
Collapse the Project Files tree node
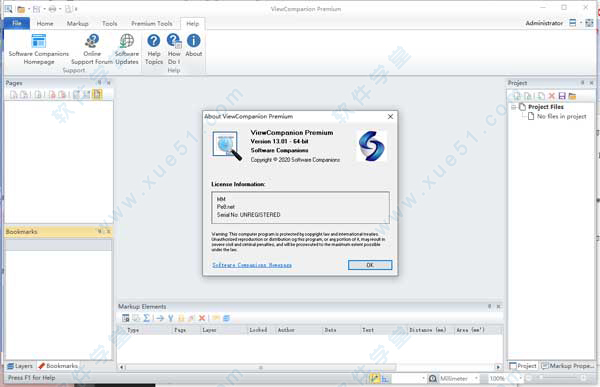pyautogui.click(x=514, y=107)
